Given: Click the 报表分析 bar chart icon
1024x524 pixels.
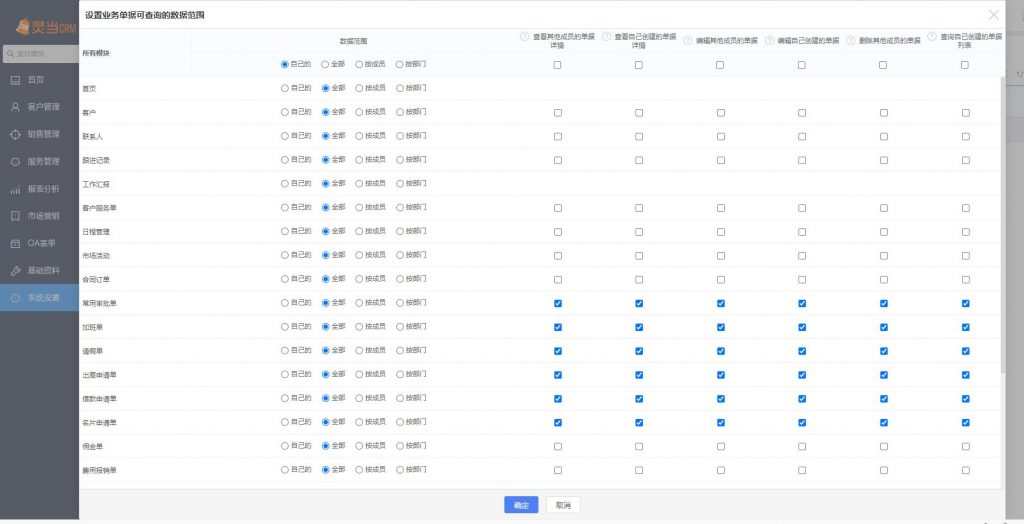Looking at the screenshot, I should [x=16, y=189].
